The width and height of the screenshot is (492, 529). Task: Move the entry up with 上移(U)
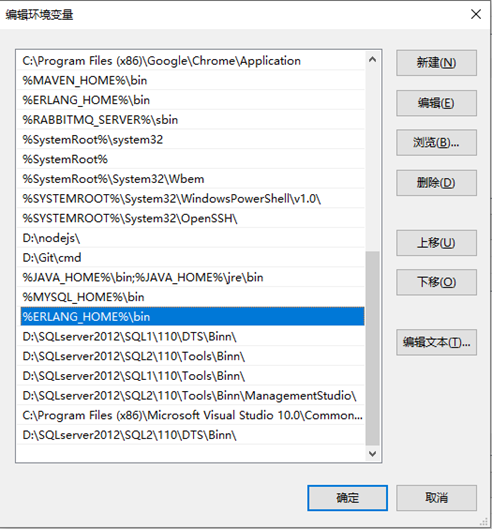point(436,243)
